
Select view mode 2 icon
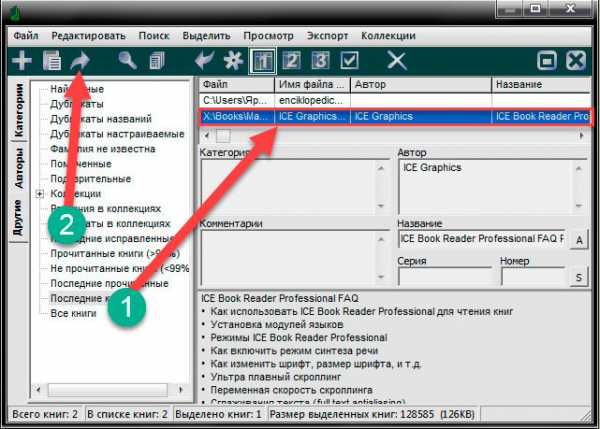292,60
